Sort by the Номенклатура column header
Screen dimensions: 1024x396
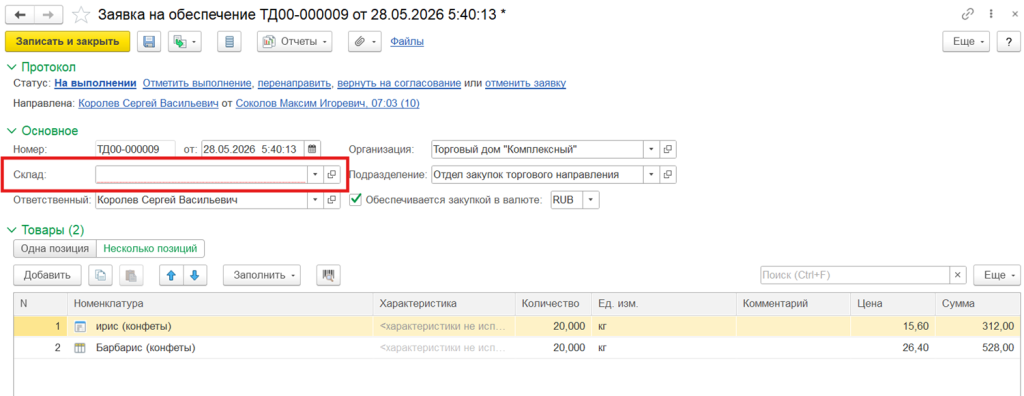[x=219, y=304]
